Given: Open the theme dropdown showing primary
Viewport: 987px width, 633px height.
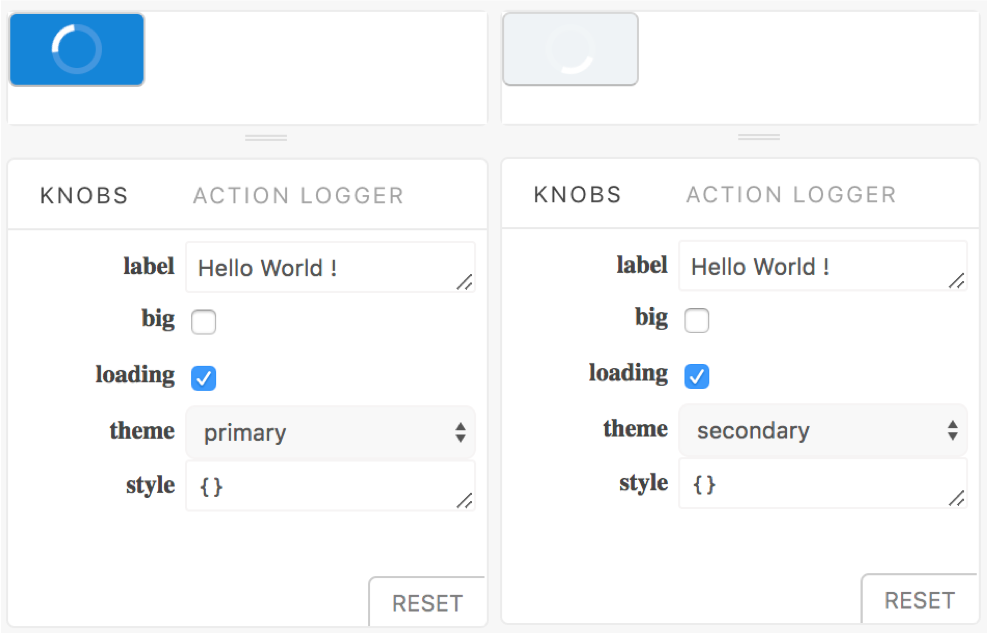Looking at the screenshot, I should [x=330, y=432].
